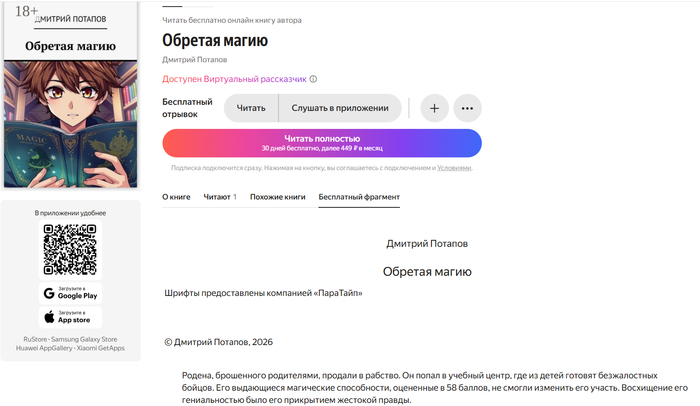700x406 pixels.
Task: Click the plus add-to-shelf icon
Action: click(434, 108)
